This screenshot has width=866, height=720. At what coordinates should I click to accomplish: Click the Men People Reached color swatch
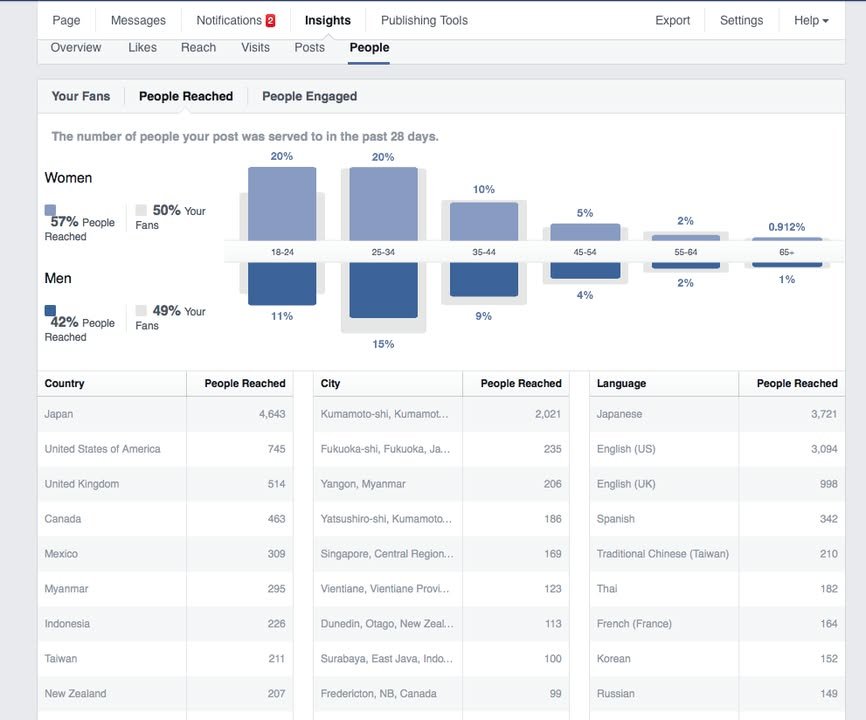pos(50,311)
